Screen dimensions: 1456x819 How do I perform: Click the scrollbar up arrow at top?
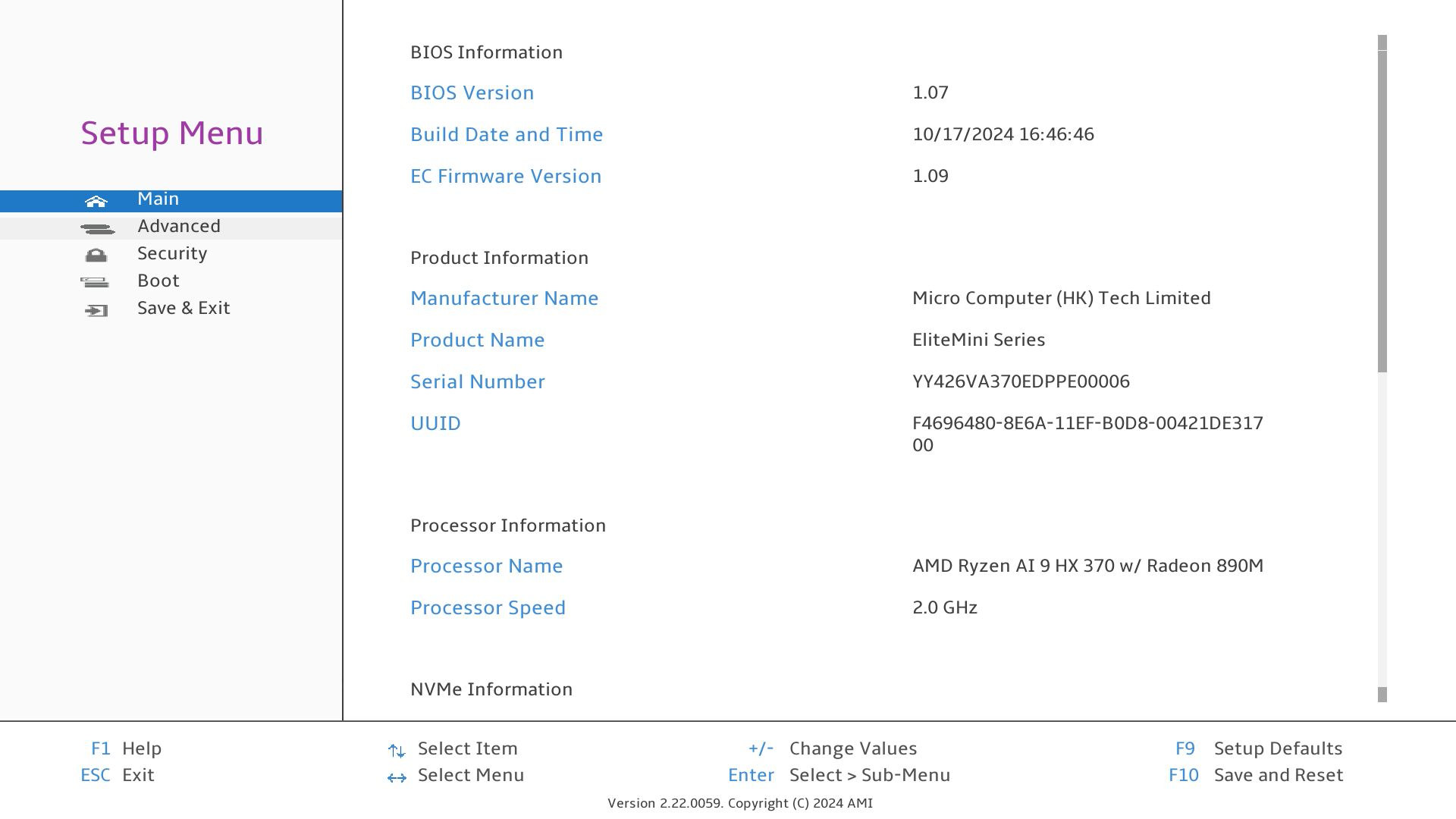pyautogui.click(x=1382, y=42)
